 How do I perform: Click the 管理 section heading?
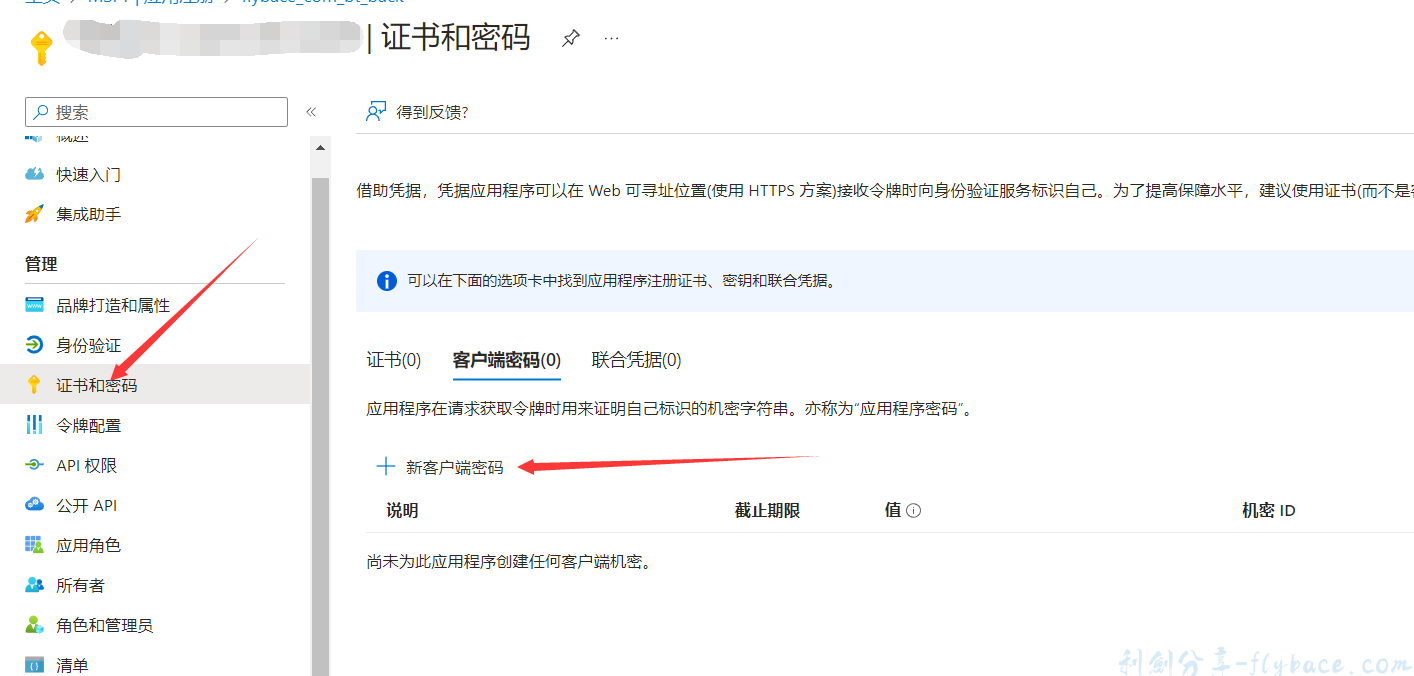click(41, 264)
